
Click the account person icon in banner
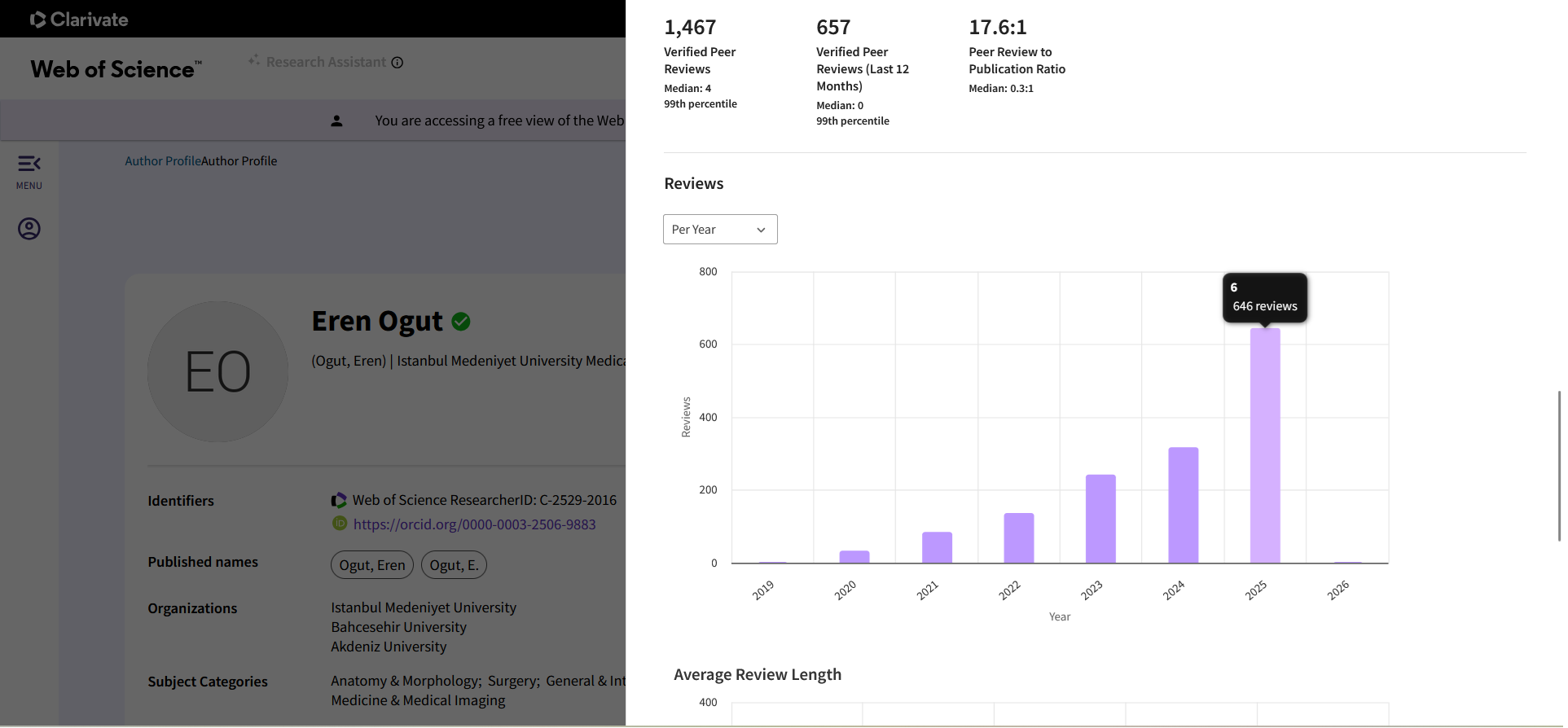[x=336, y=121]
